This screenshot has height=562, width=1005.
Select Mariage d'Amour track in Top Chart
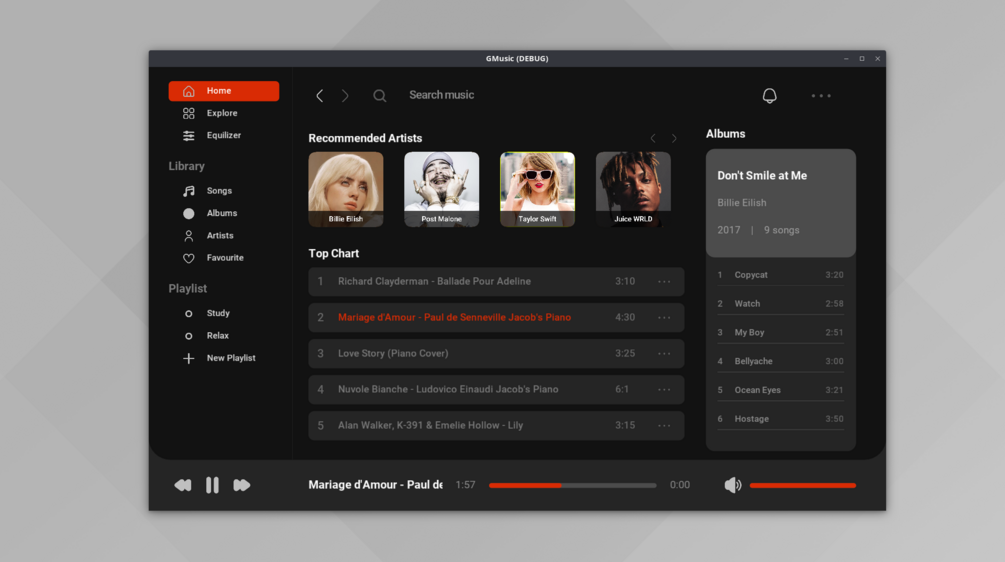click(x=496, y=317)
